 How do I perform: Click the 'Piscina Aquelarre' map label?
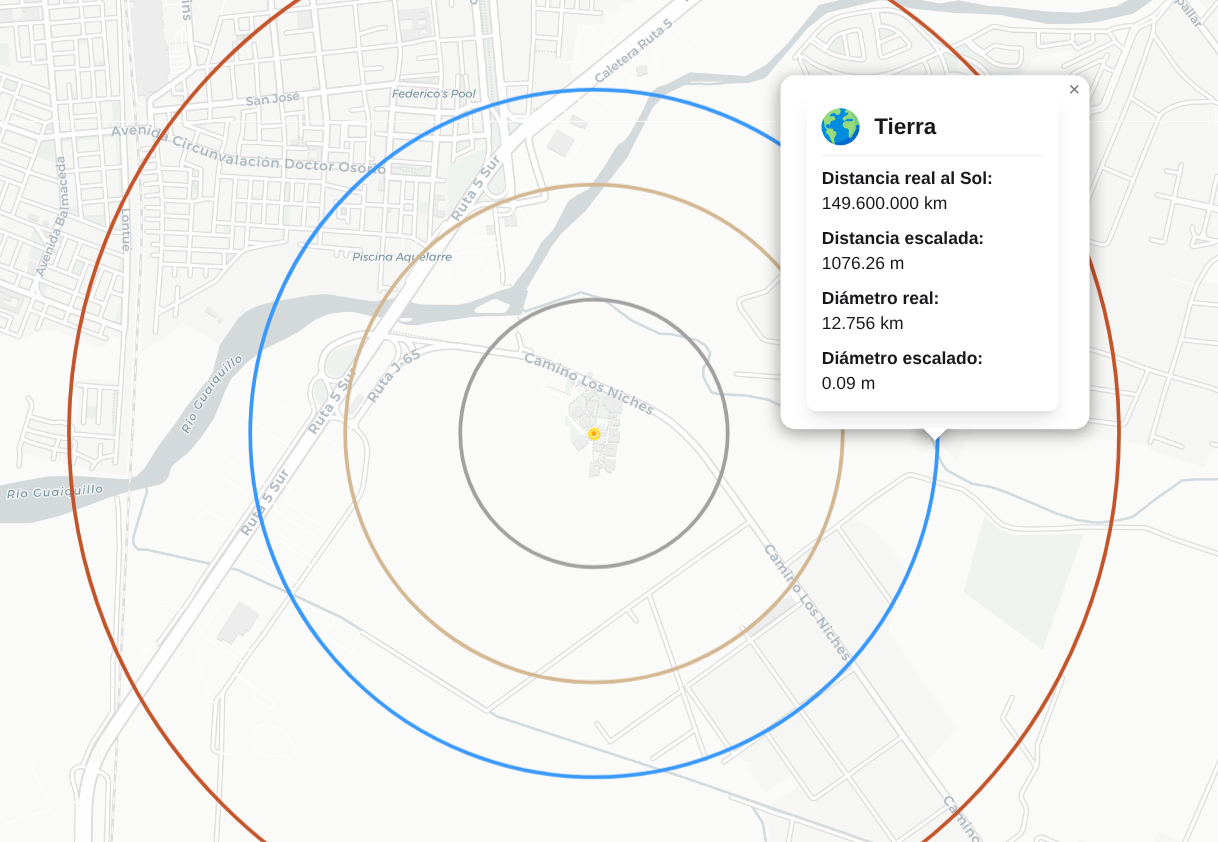click(x=402, y=257)
